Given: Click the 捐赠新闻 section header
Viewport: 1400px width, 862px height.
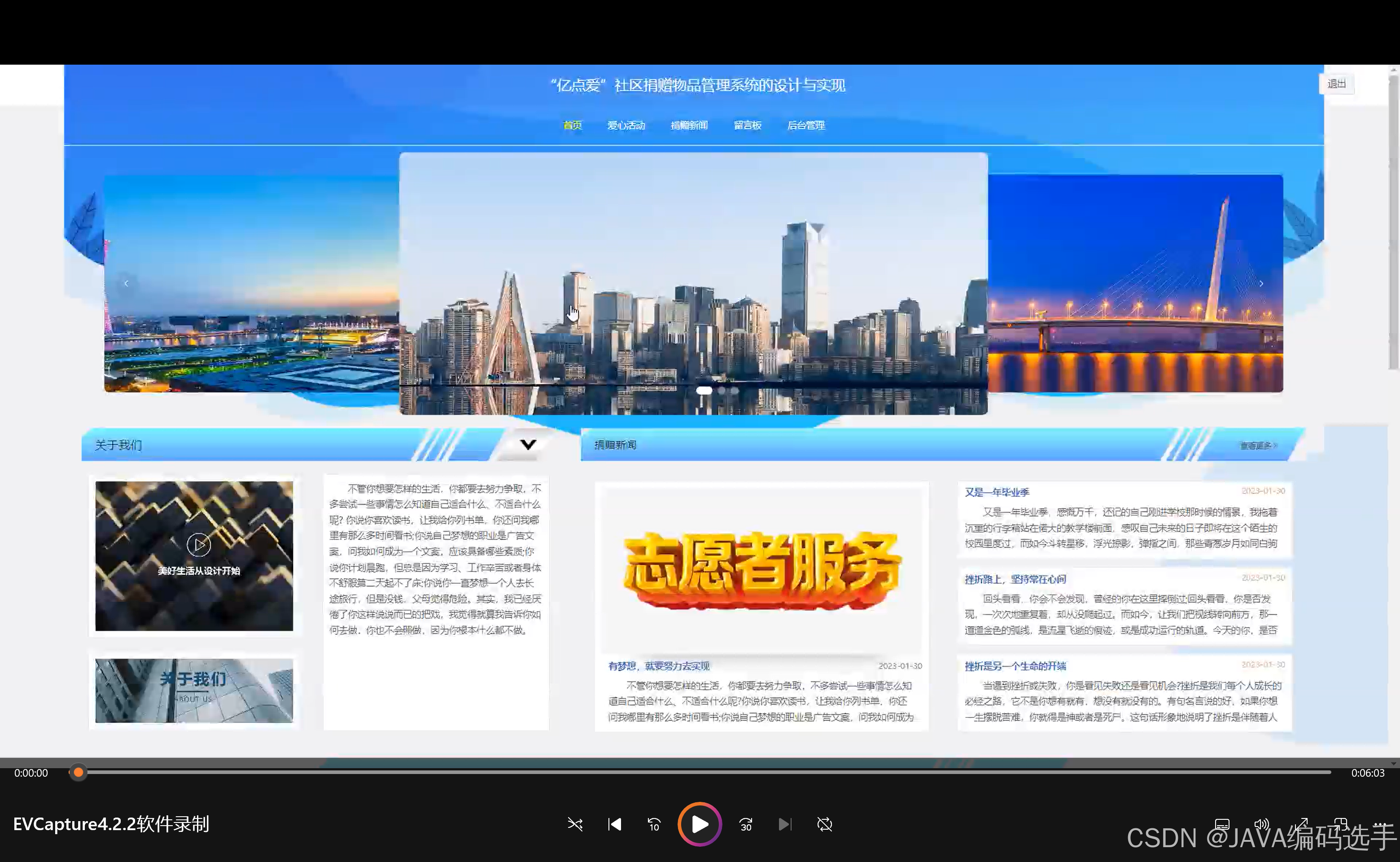Looking at the screenshot, I should [615, 444].
